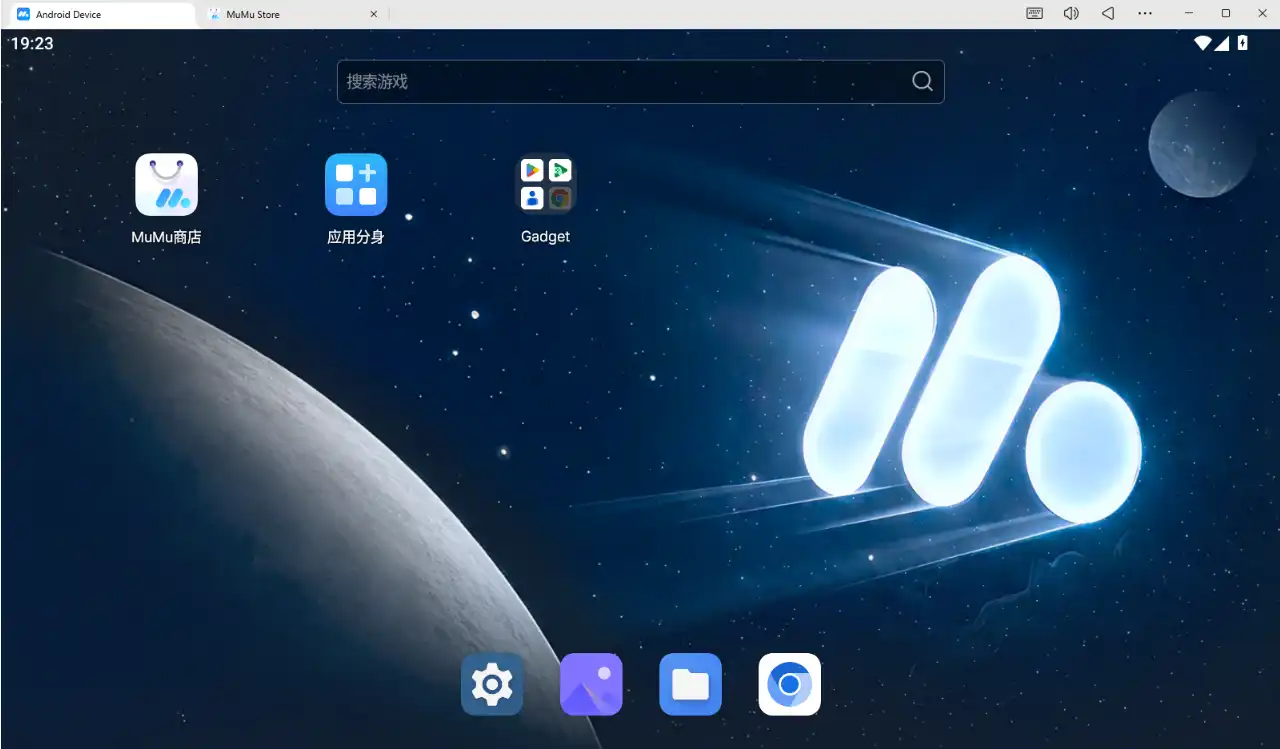Open the three-dots more menu
Viewport: 1280px width, 749px height.
click(x=1145, y=14)
